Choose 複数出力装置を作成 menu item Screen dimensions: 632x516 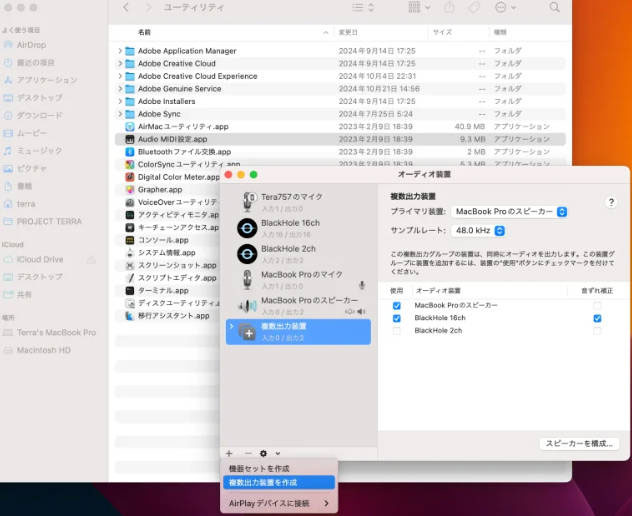pos(279,483)
